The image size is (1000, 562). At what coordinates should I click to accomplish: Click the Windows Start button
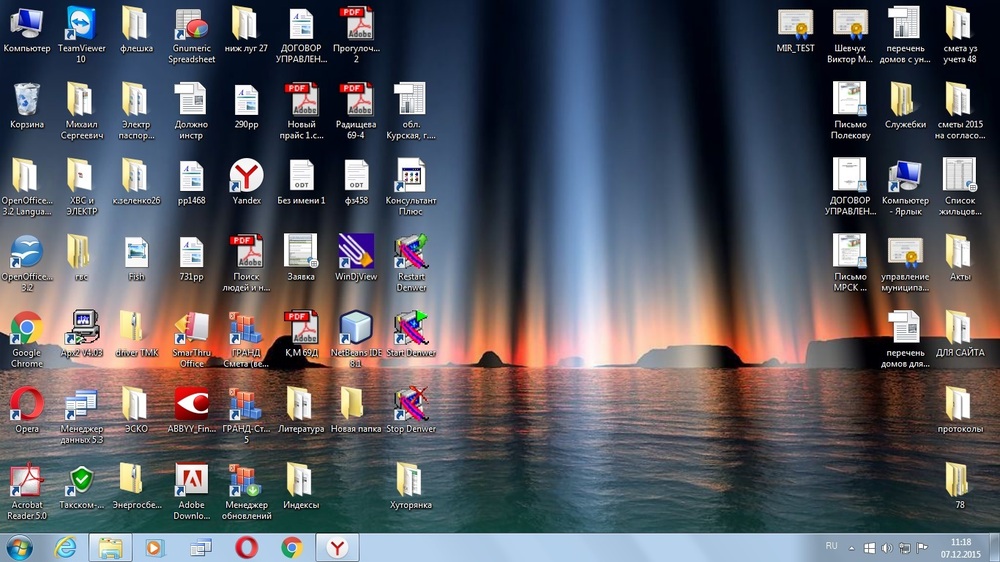19,547
